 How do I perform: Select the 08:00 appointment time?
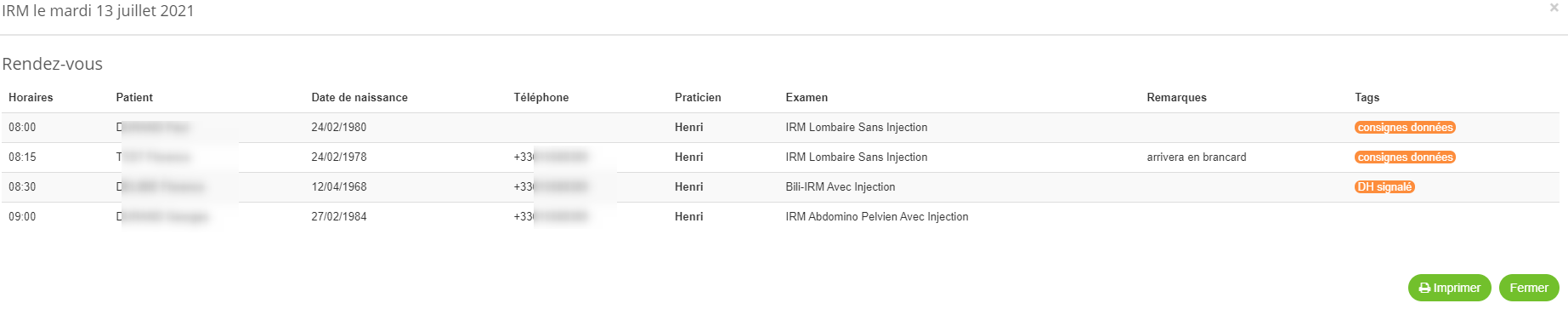click(22, 128)
